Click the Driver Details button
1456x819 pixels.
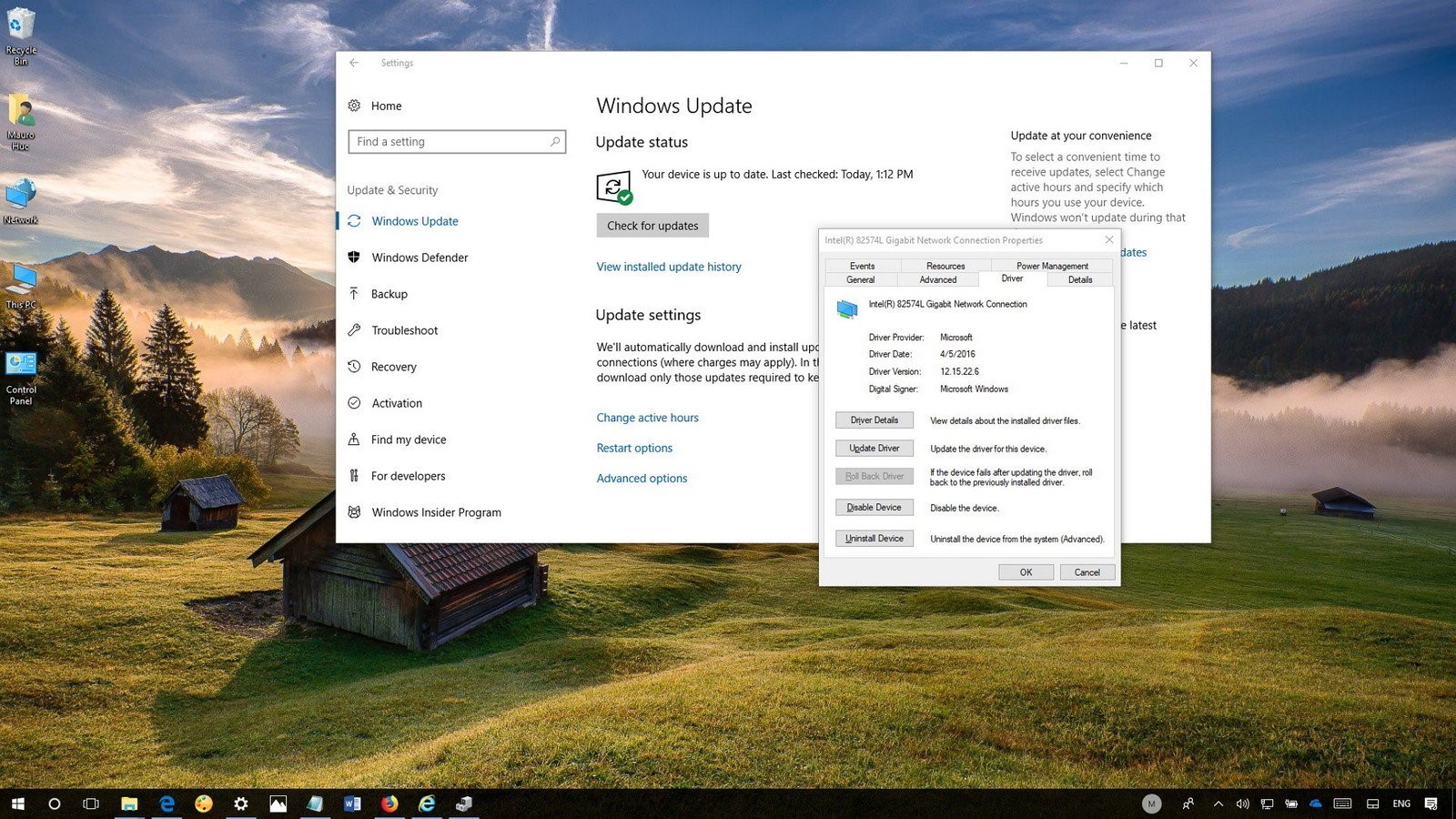(875, 420)
